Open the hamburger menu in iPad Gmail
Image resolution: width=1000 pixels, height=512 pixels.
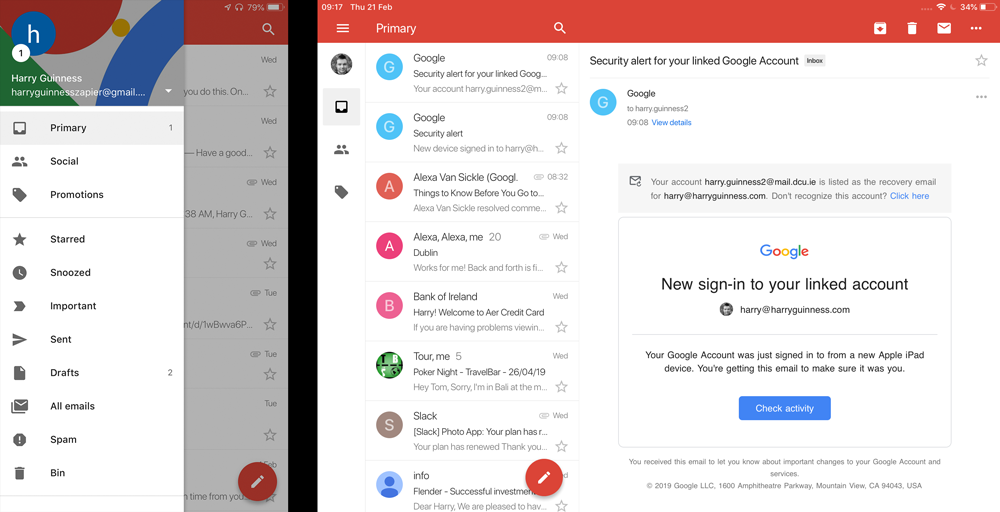(x=342, y=28)
